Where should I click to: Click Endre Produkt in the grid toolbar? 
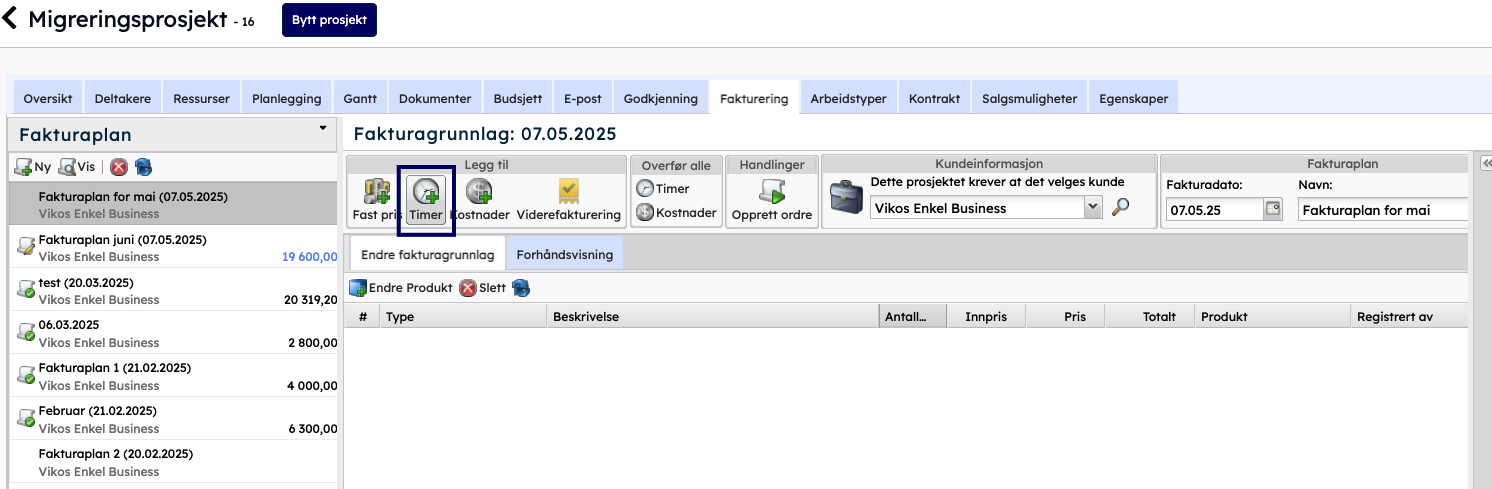pyautogui.click(x=401, y=288)
